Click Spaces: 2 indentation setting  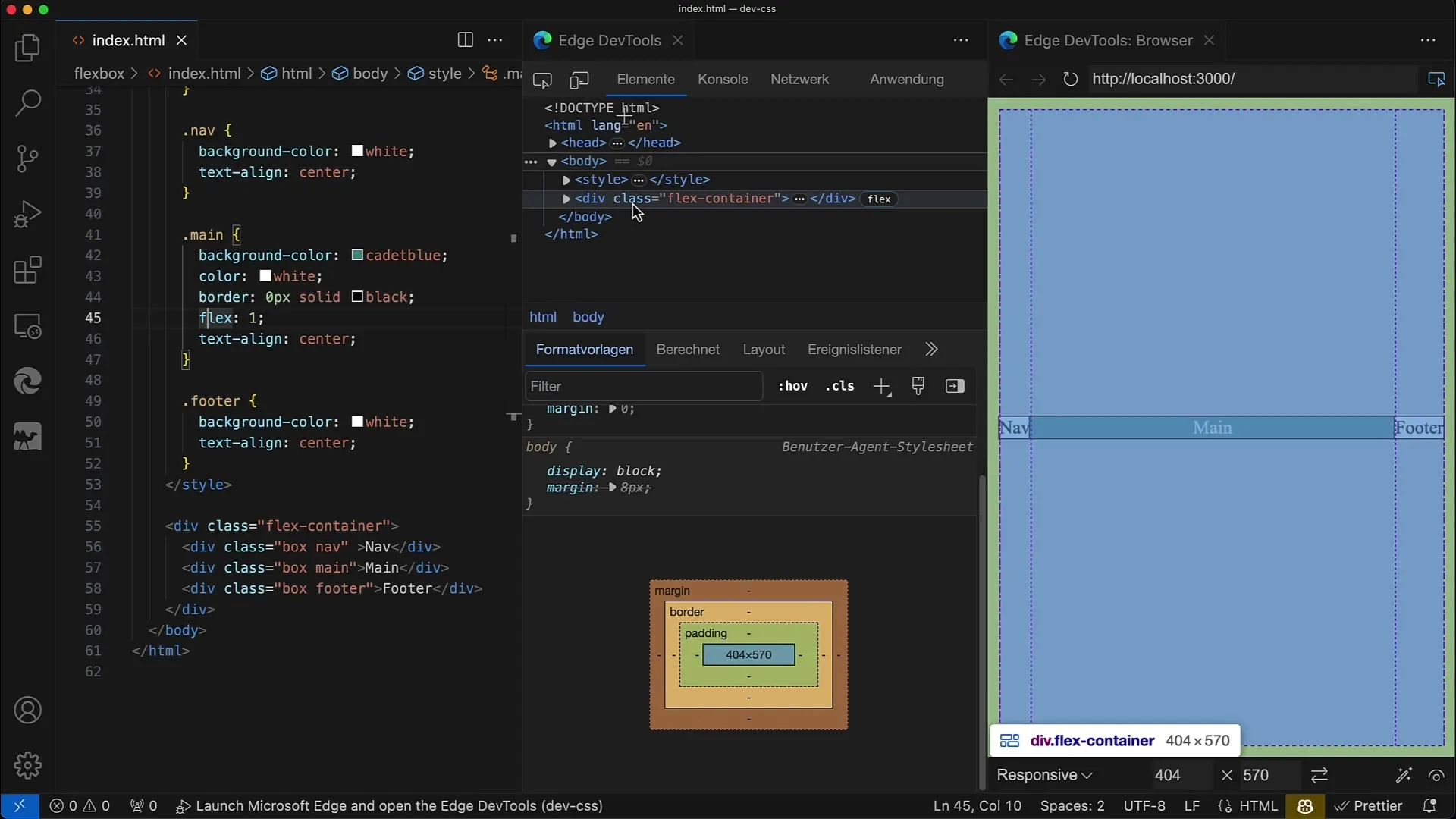click(1072, 806)
